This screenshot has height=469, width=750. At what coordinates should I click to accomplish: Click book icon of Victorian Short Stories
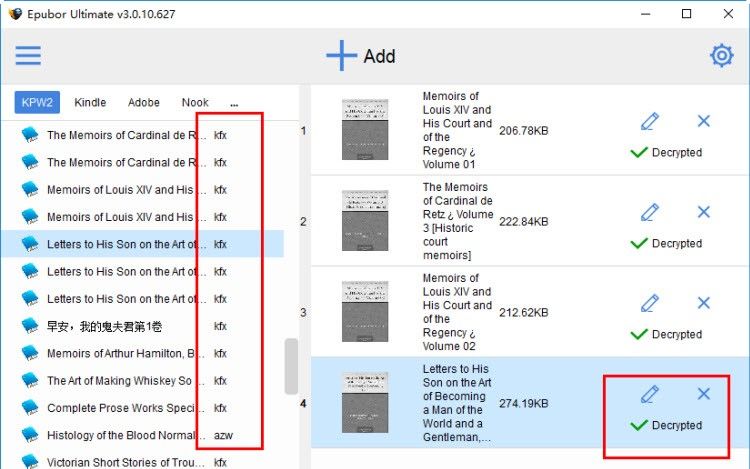tap(30, 461)
